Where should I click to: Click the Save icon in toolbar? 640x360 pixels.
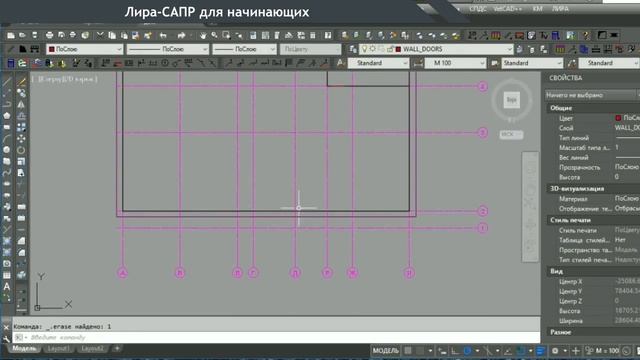(35, 36)
